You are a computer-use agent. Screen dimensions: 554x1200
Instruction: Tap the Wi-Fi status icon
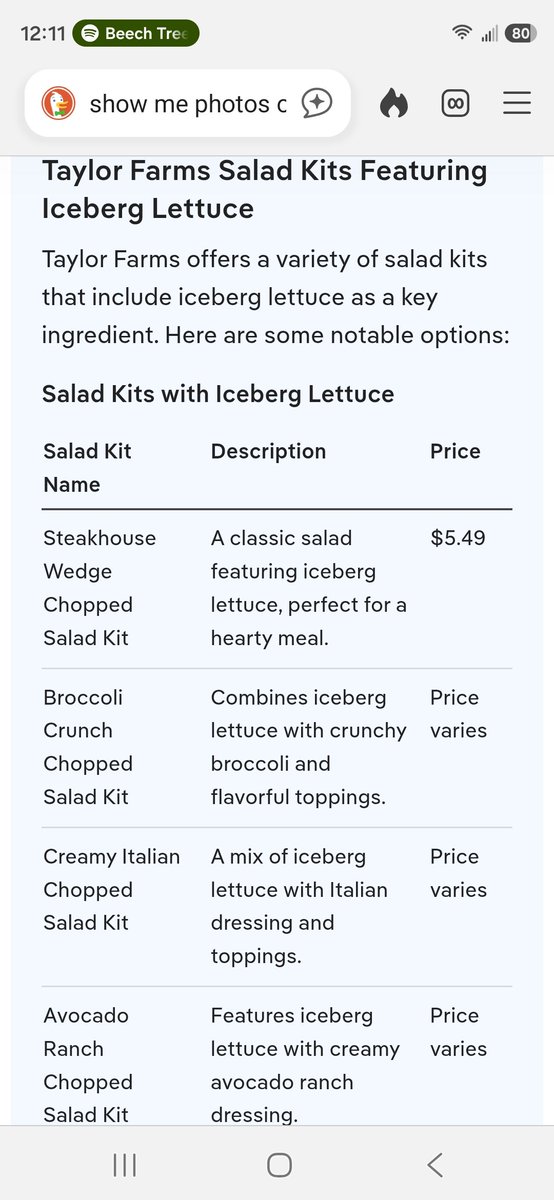[461, 33]
